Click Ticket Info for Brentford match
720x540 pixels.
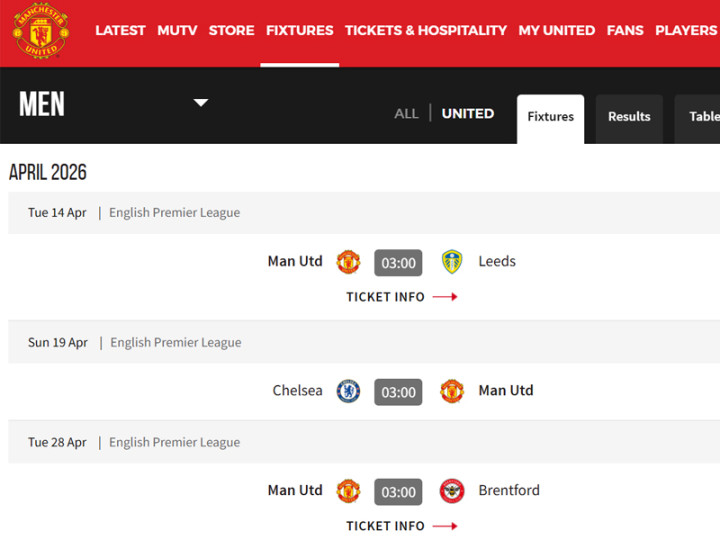[386, 526]
